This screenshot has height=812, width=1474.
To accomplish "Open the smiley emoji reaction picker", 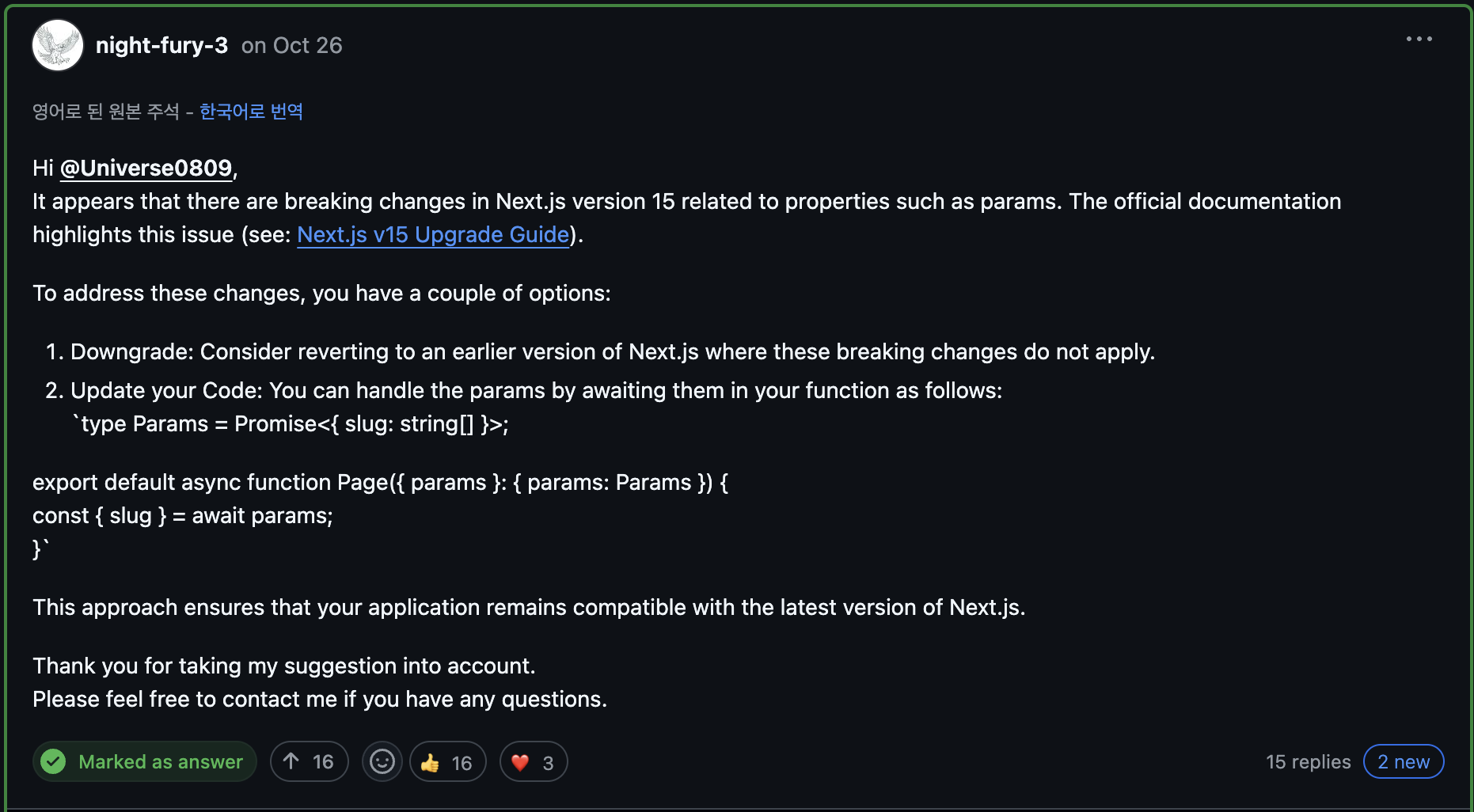I will (x=382, y=761).
